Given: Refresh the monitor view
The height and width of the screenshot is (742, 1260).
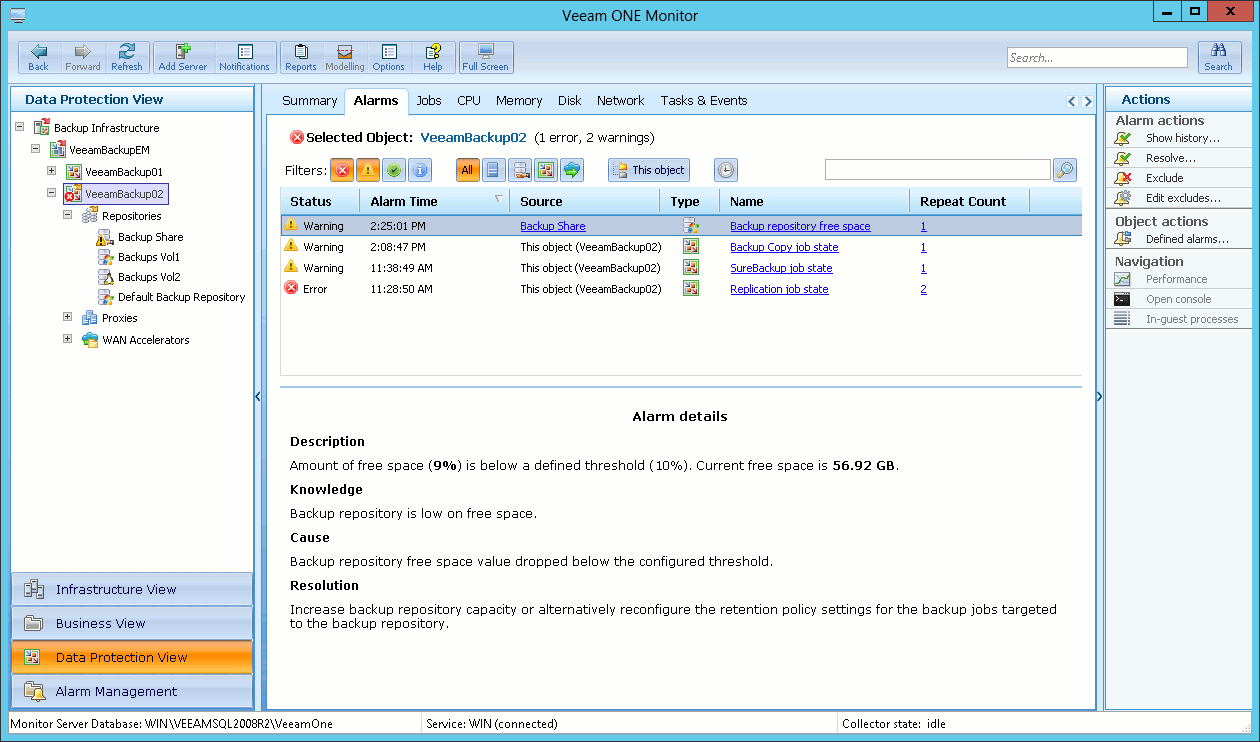Looking at the screenshot, I should point(127,57).
